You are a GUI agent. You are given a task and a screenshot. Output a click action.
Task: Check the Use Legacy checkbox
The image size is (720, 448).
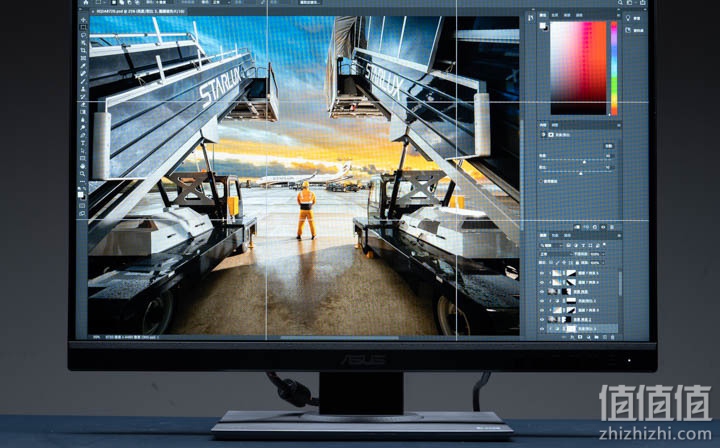(x=541, y=181)
